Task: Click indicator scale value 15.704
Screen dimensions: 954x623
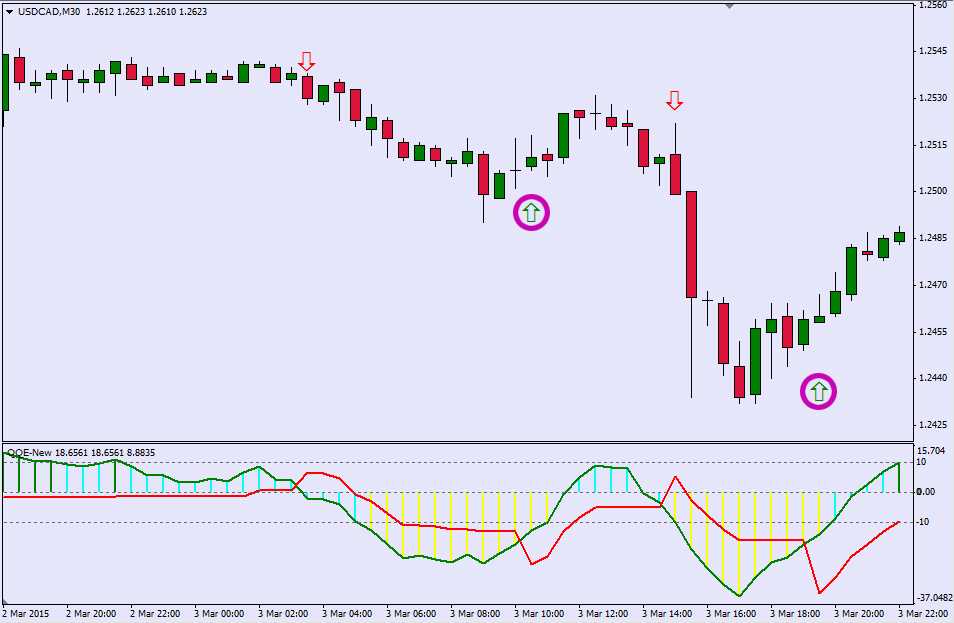Action: (x=931, y=451)
